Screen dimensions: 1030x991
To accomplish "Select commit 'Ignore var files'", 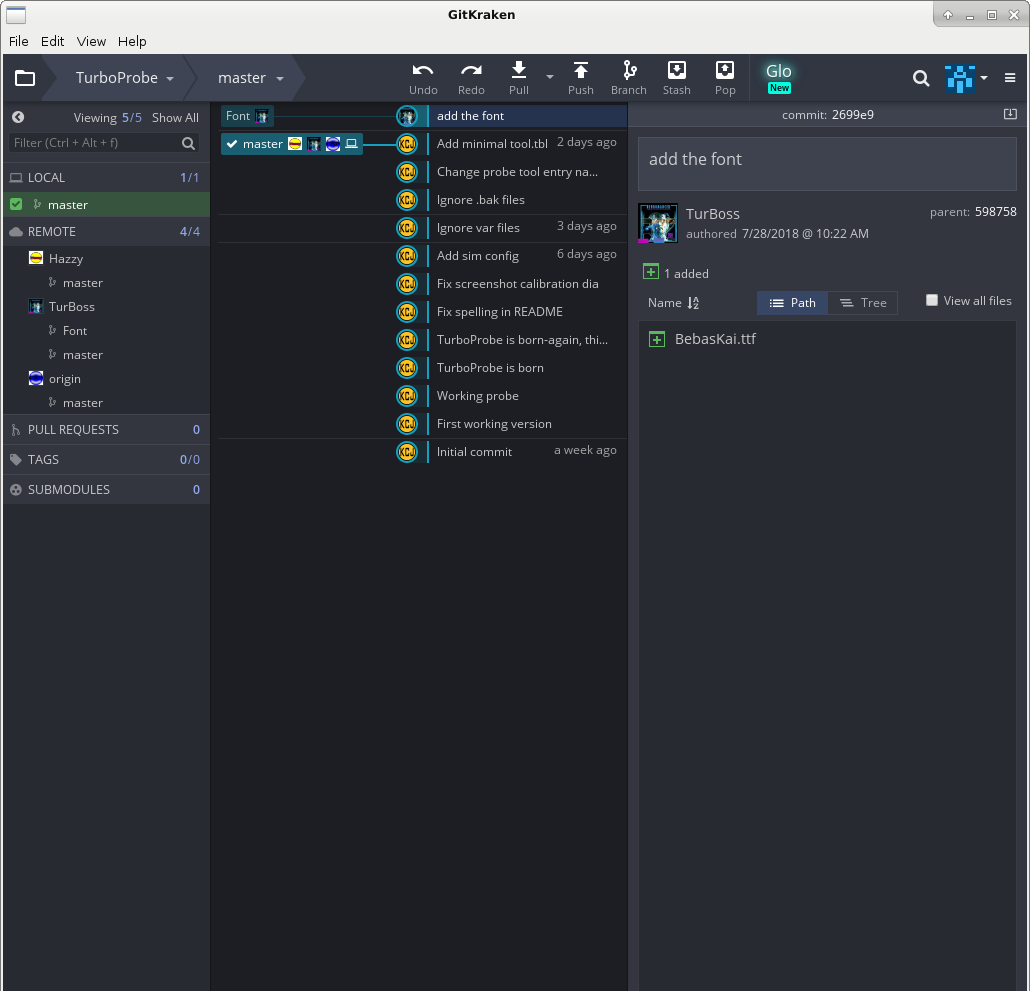I will coord(478,228).
